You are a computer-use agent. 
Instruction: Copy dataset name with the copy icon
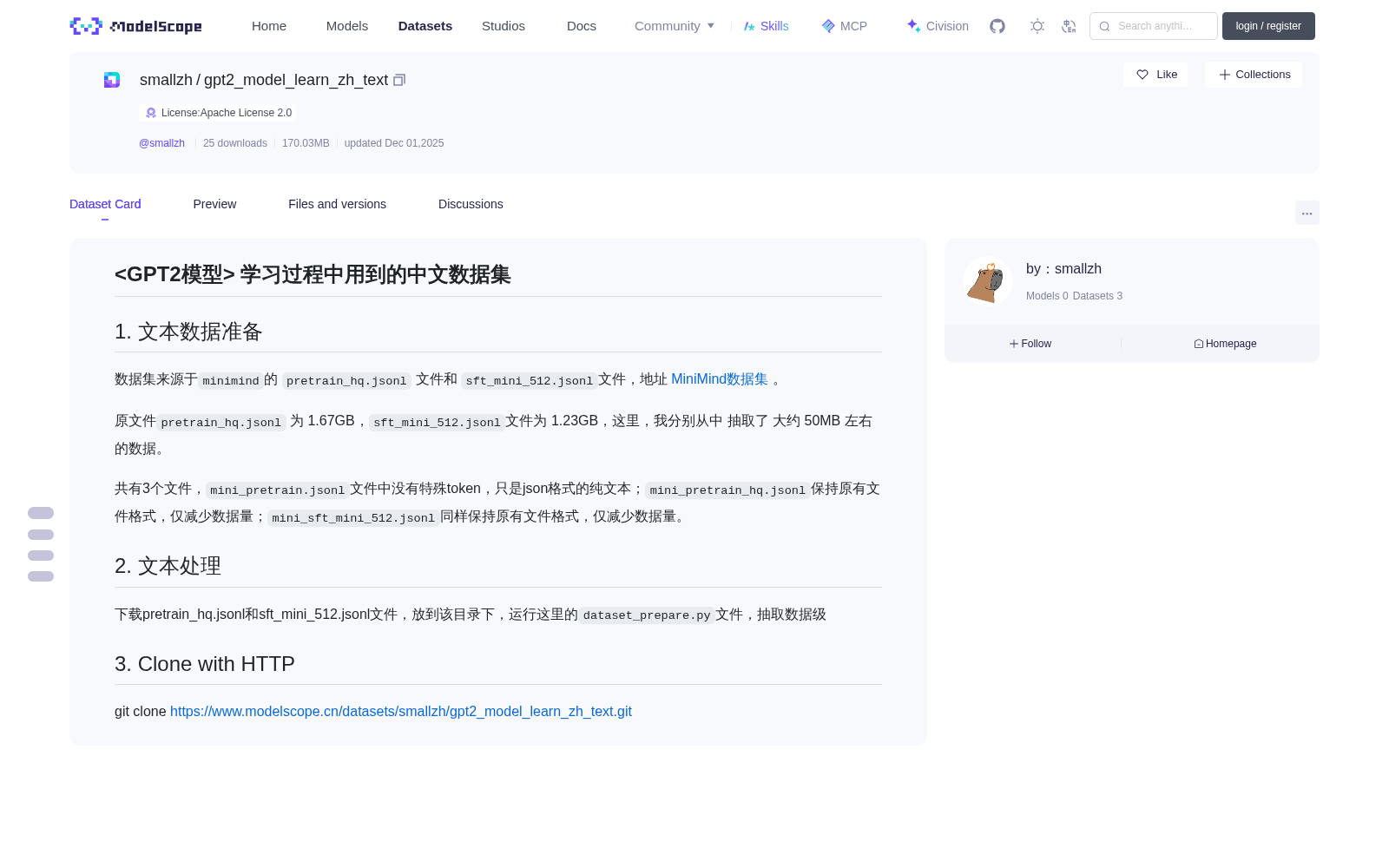(399, 80)
